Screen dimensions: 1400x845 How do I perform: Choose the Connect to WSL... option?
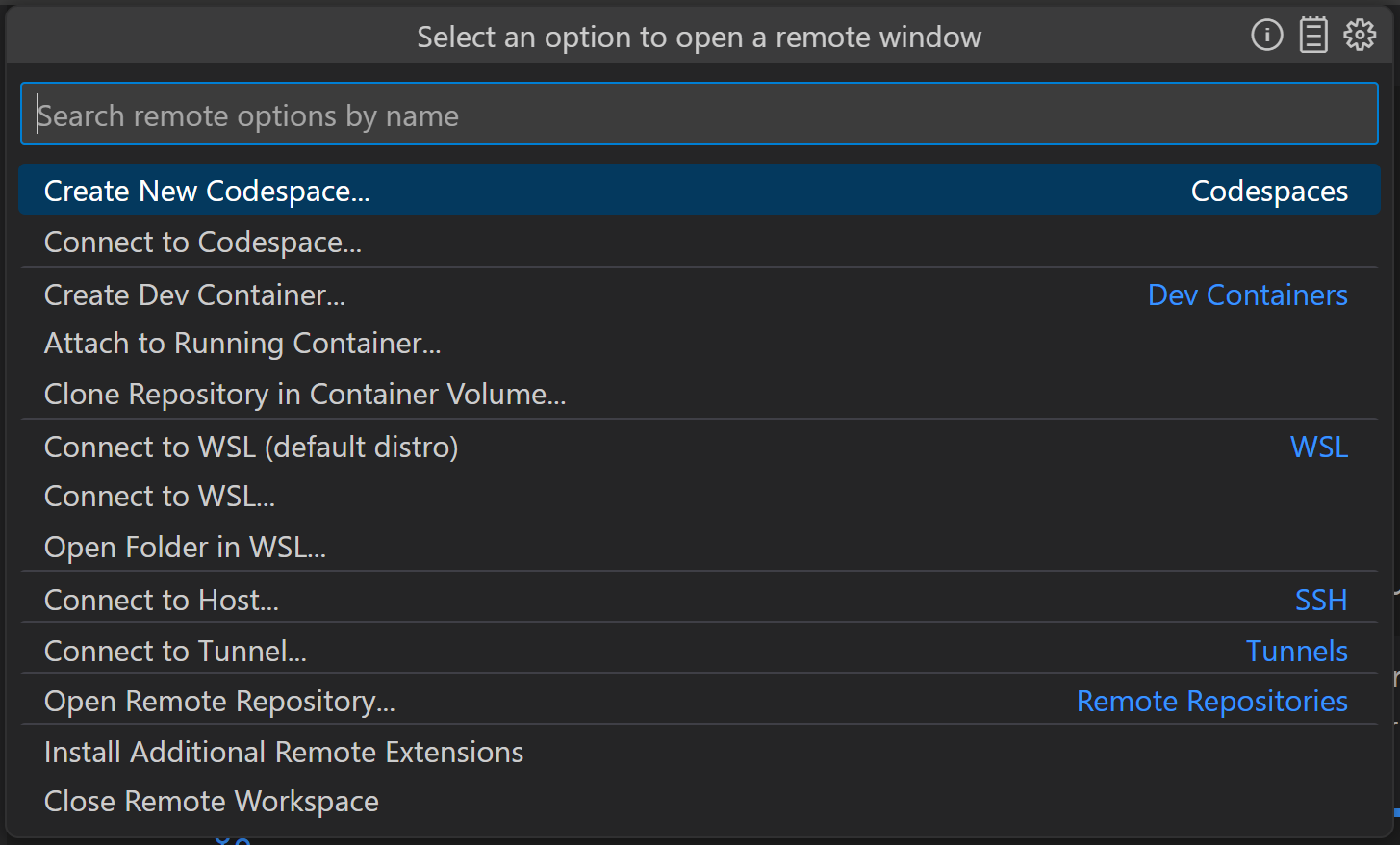pyautogui.click(x=700, y=496)
